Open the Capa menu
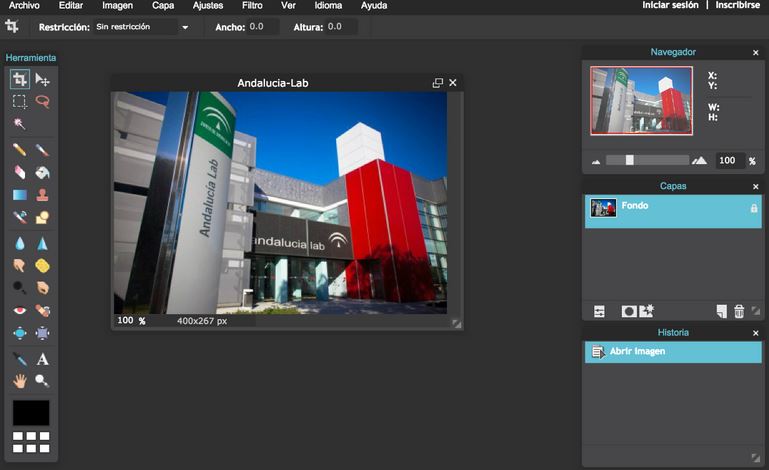Image resolution: width=769 pixels, height=470 pixels. click(163, 5)
